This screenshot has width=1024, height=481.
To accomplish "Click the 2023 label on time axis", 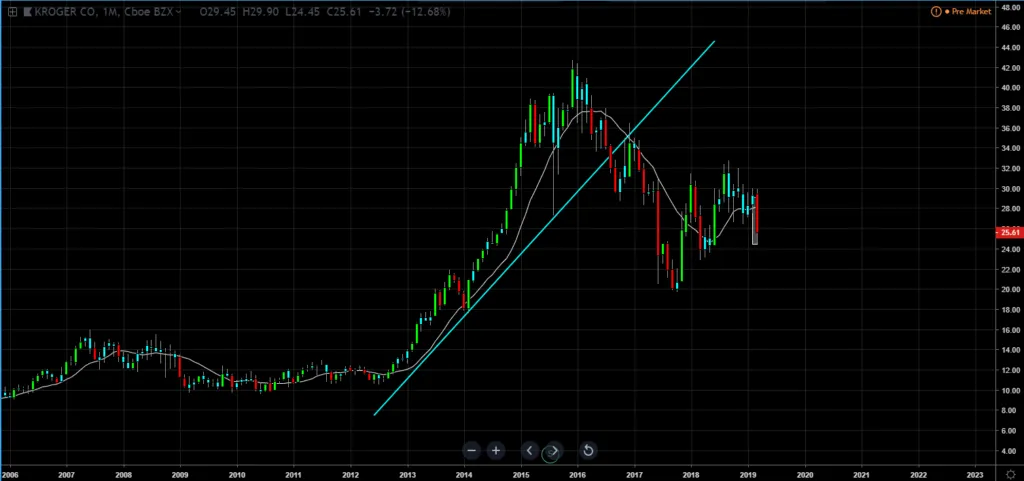I will 975,475.
